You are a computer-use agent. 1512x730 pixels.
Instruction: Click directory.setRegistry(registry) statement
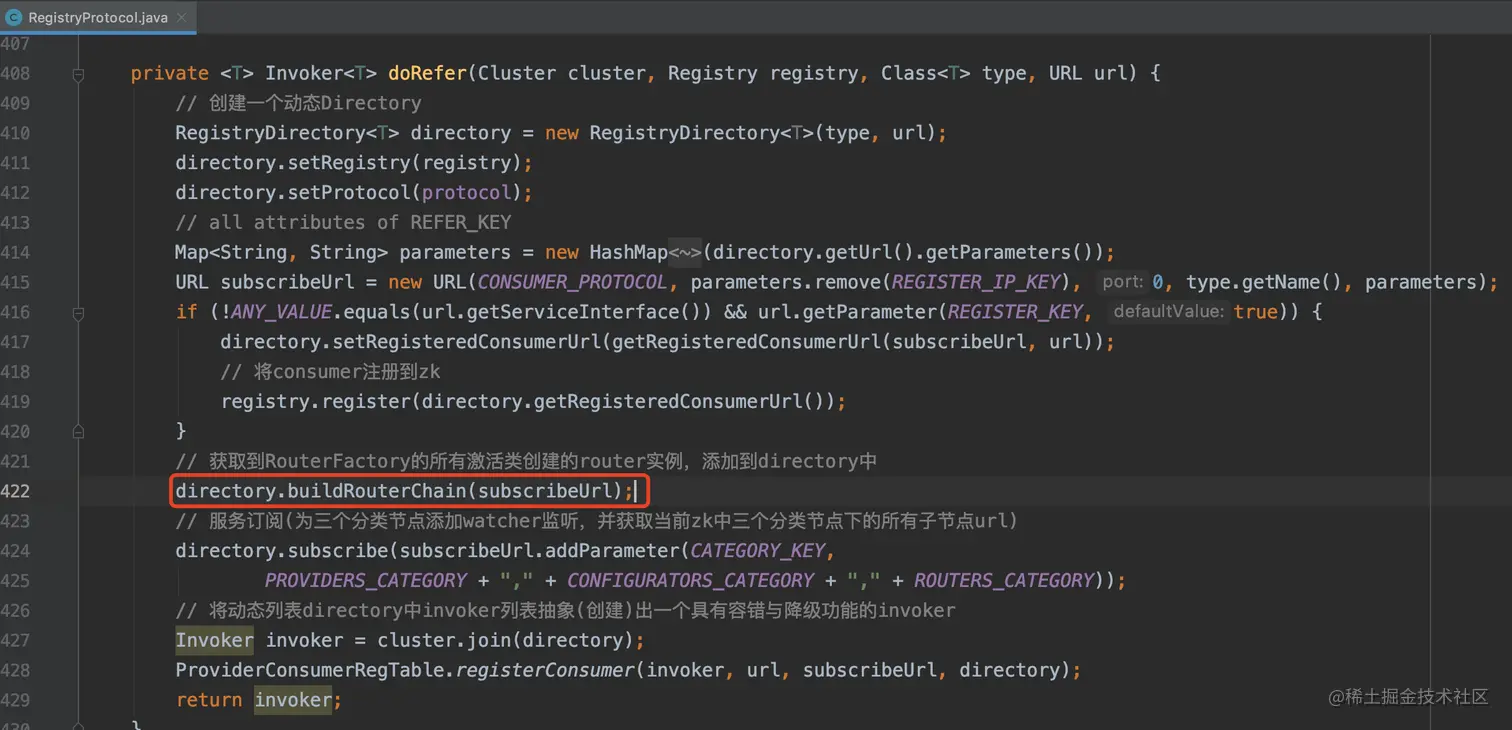tap(354, 163)
